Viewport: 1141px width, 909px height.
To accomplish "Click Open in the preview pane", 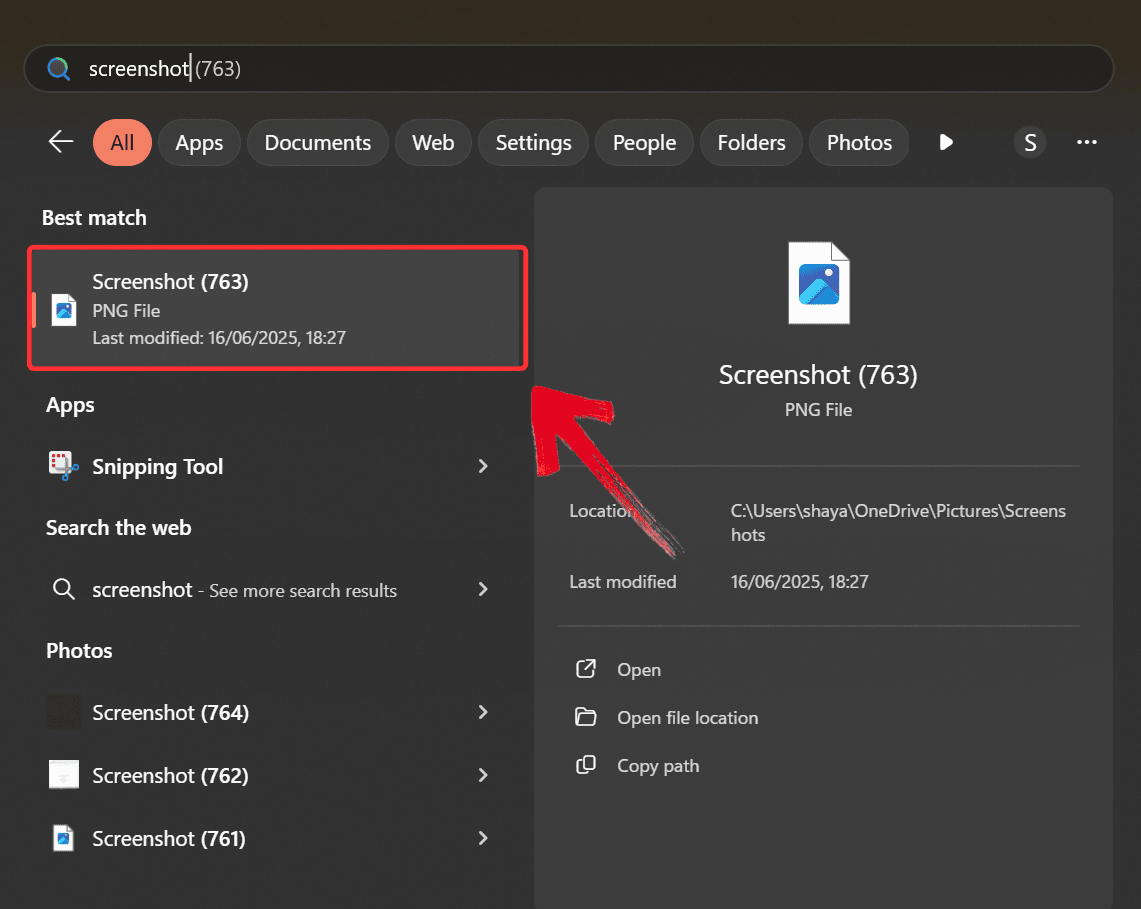I will [638, 670].
